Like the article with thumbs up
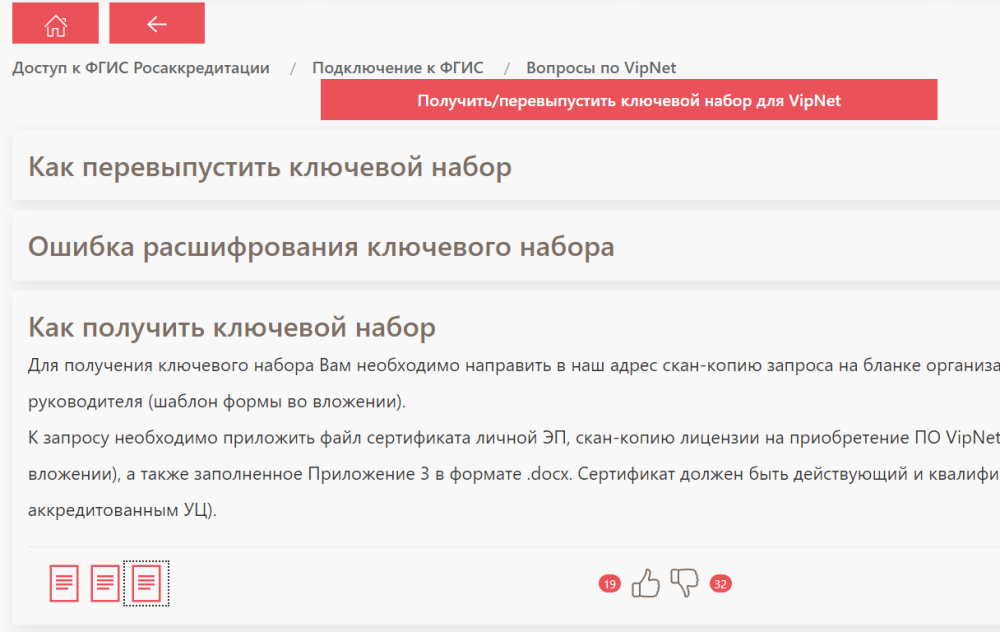The width and height of the screenshot is (1000, 632). click(646, 583)
